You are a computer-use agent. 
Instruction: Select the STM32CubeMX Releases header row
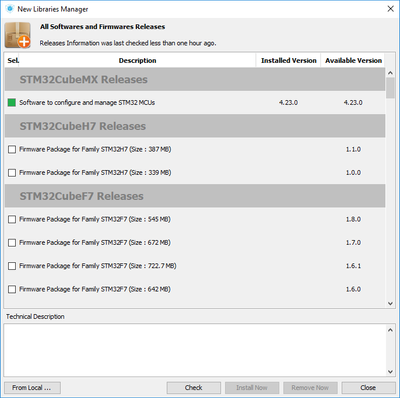point(195,79)
